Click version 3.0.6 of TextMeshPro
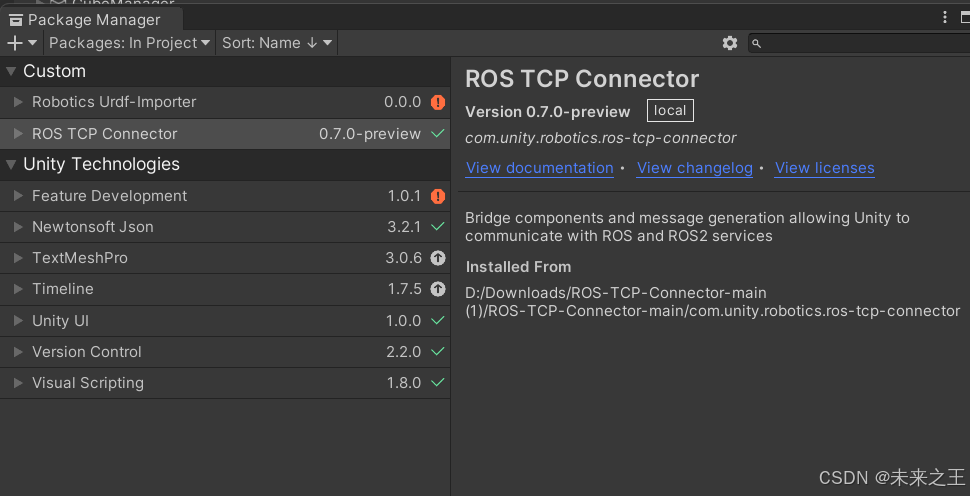The height and width of the screenshot is (496, 970). click(x=403, y=258)
